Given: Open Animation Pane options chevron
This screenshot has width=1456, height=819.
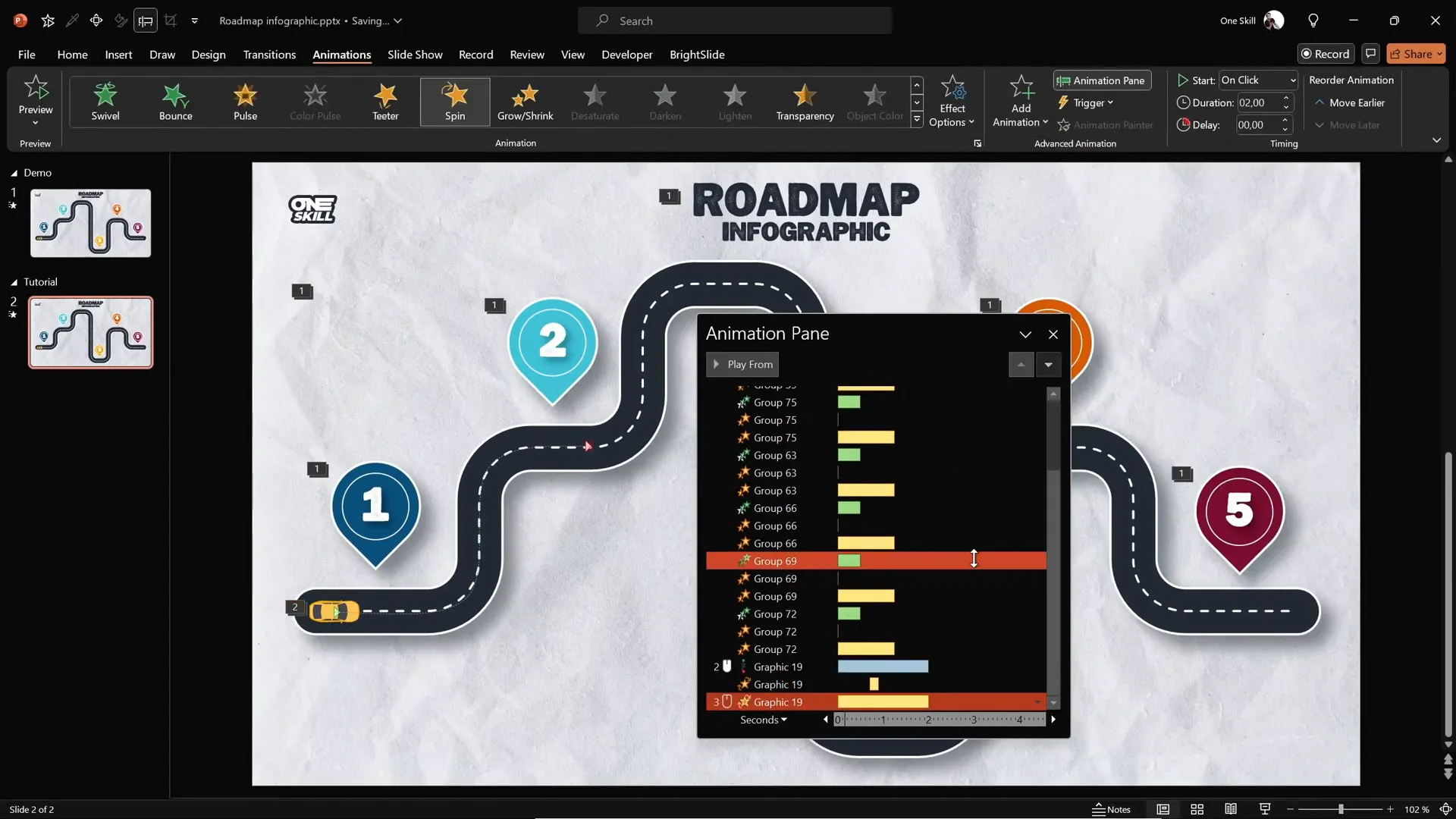Looking at the screenshot, I should (x=1025, y=334).
